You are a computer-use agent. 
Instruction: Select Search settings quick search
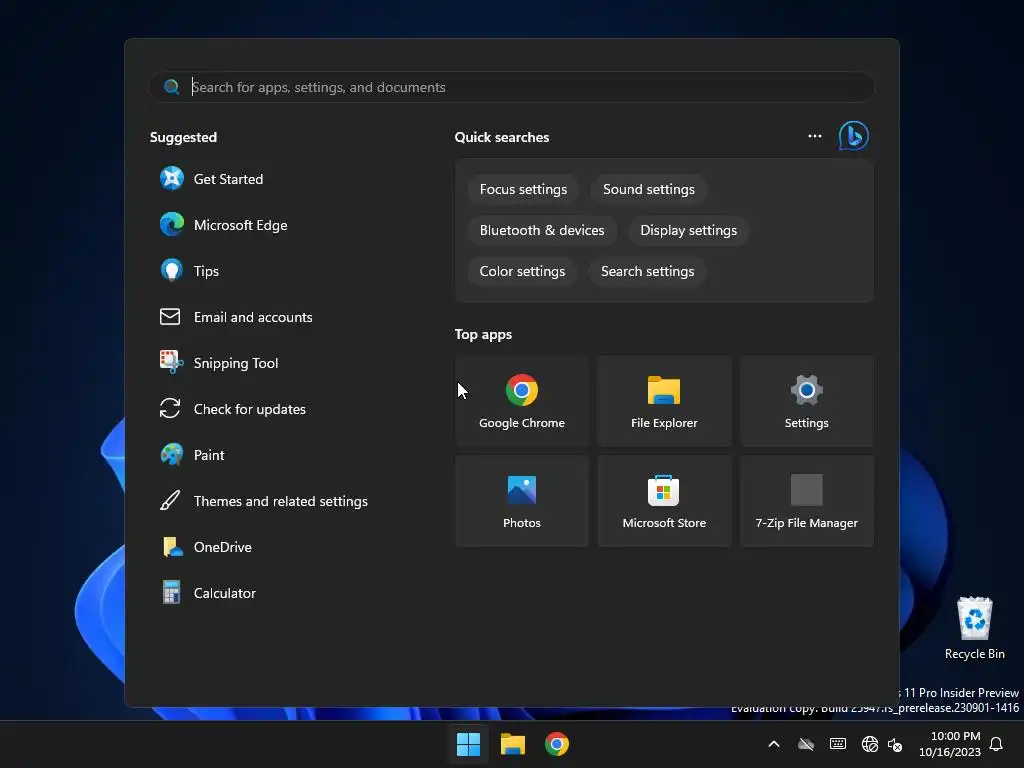coord(647,272)
